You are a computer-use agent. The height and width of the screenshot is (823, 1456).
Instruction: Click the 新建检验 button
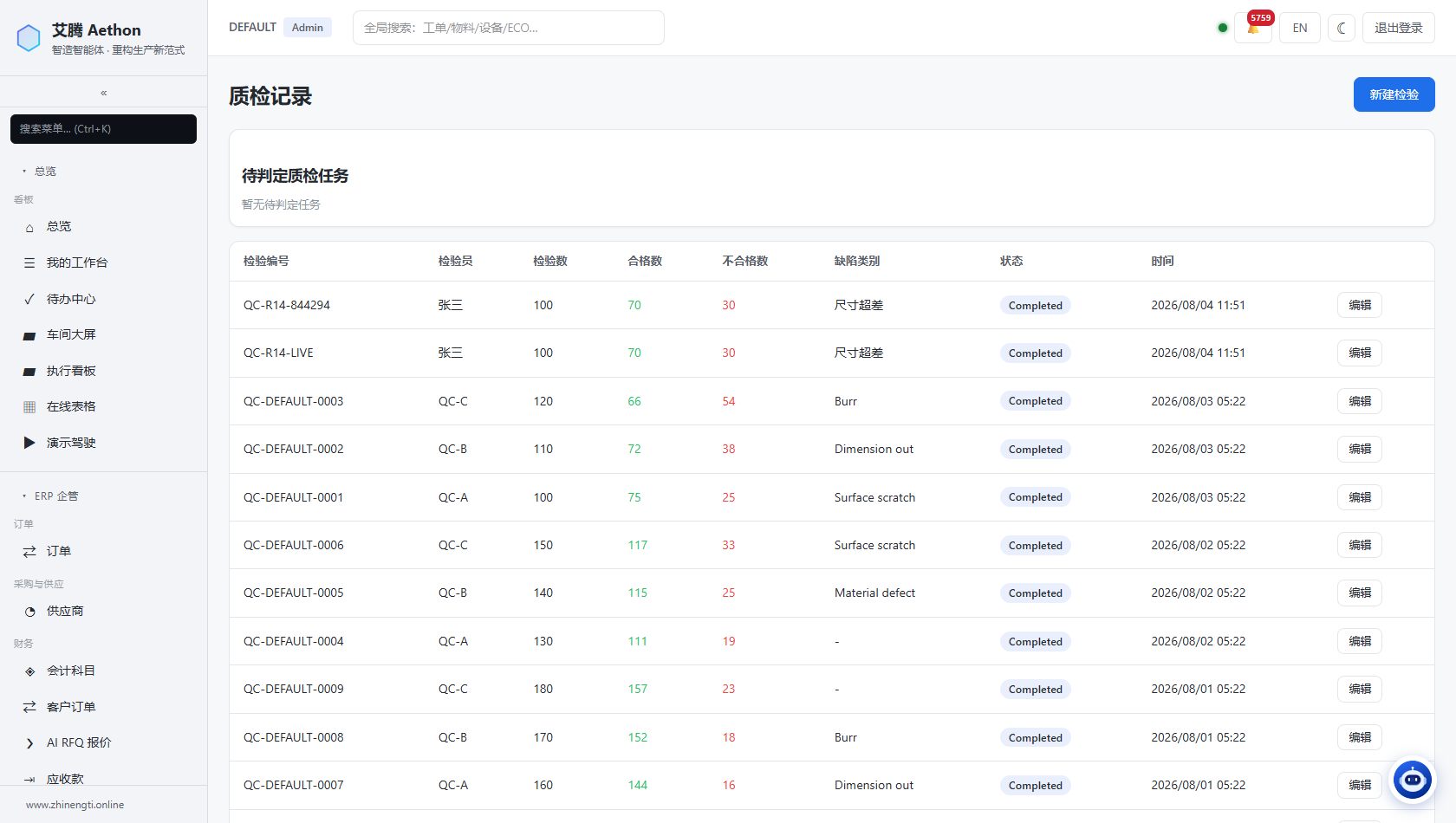pos(1394,94)
